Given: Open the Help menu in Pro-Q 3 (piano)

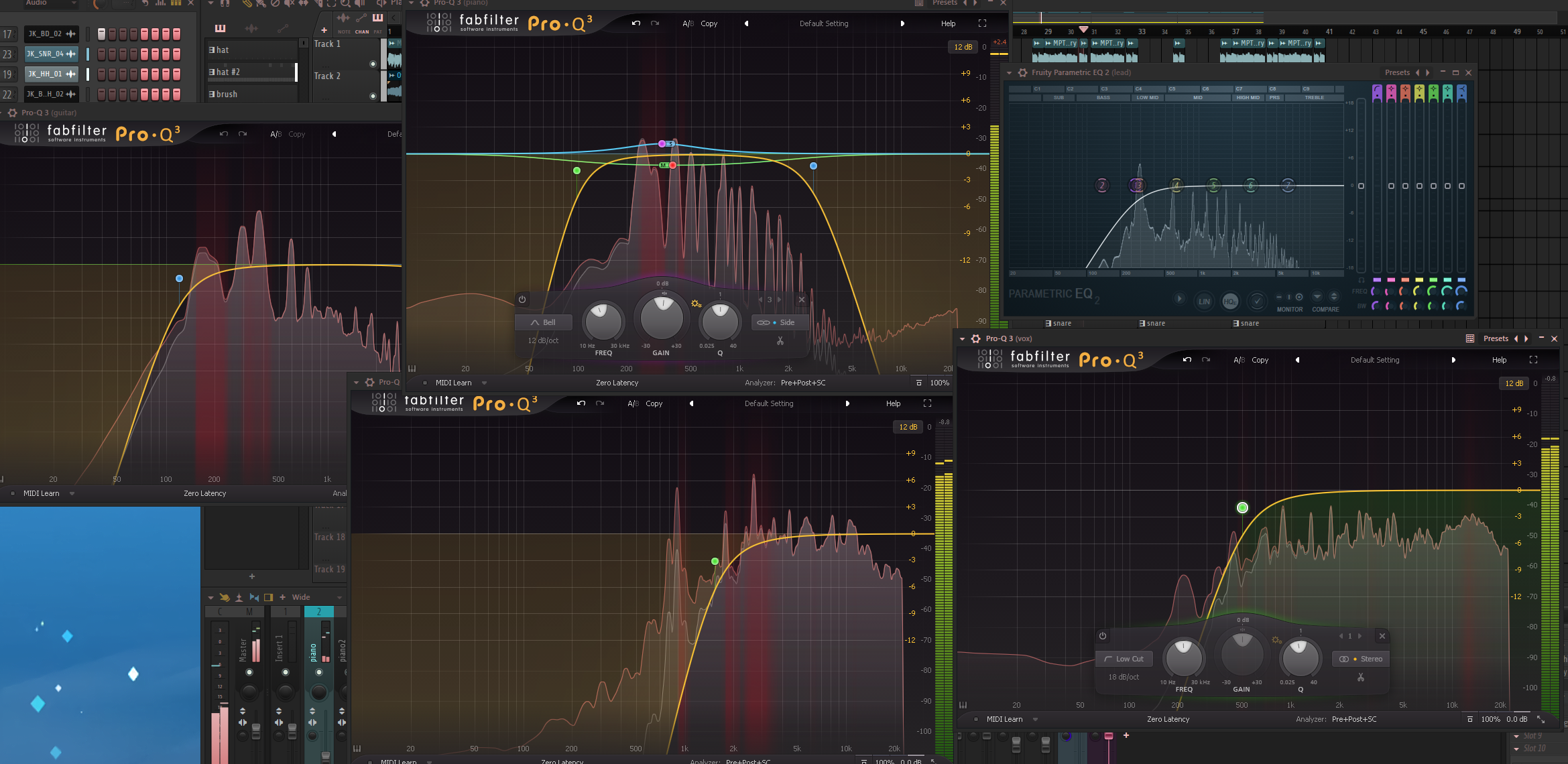Looking at the screenshot, I should [948, 23].
